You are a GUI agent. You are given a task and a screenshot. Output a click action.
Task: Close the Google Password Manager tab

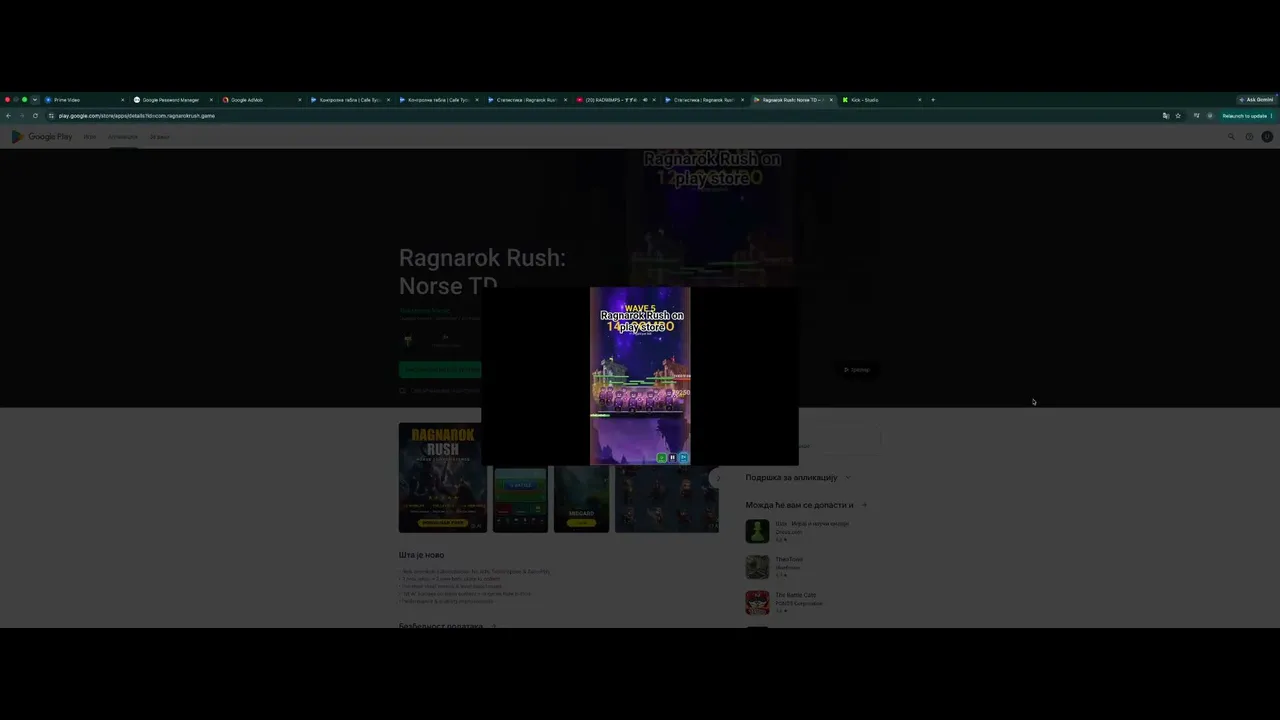211,100
